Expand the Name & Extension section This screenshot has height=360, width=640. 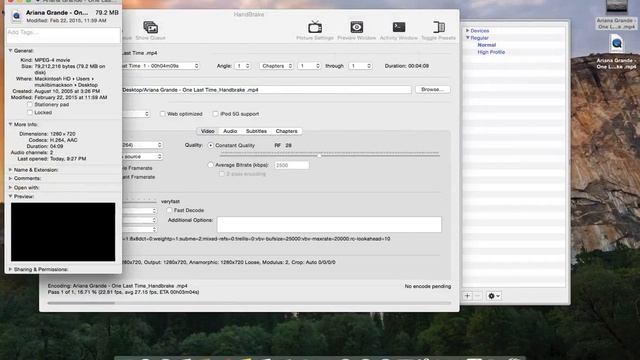tap(11, 170)
